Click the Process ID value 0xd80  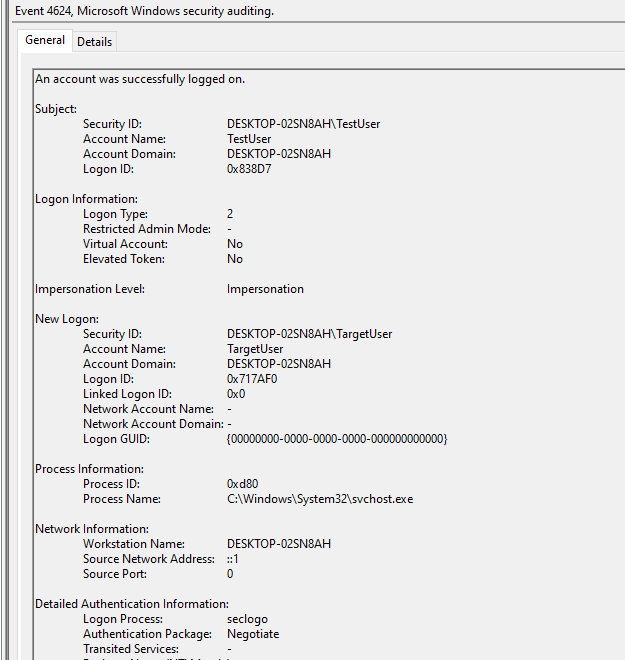click(242, 484)
